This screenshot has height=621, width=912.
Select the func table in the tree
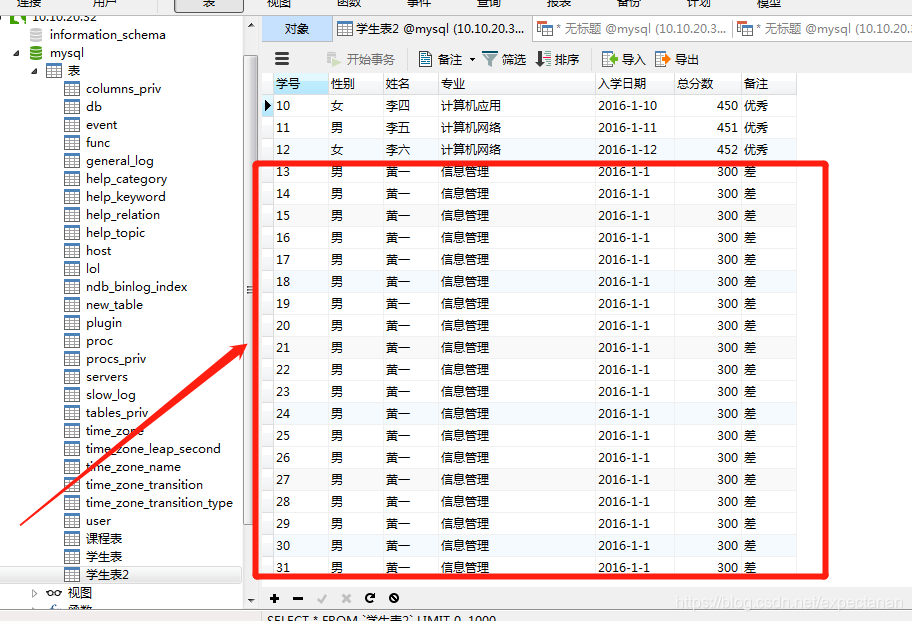tap(98, 143)
